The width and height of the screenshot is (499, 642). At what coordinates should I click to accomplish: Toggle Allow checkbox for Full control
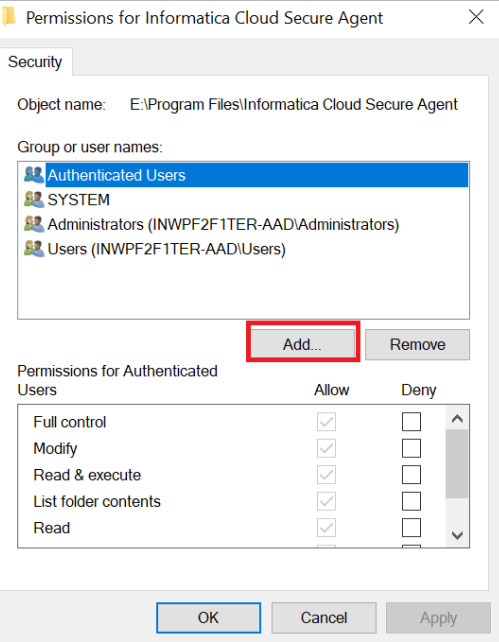[326, 422]
